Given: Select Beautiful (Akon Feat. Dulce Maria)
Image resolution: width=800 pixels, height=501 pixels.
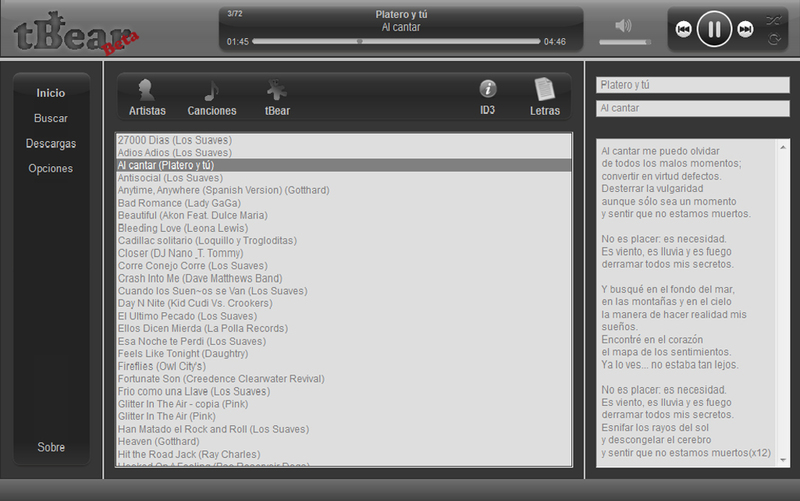Looking at the screenshot, I should click(x=344, y=215).
